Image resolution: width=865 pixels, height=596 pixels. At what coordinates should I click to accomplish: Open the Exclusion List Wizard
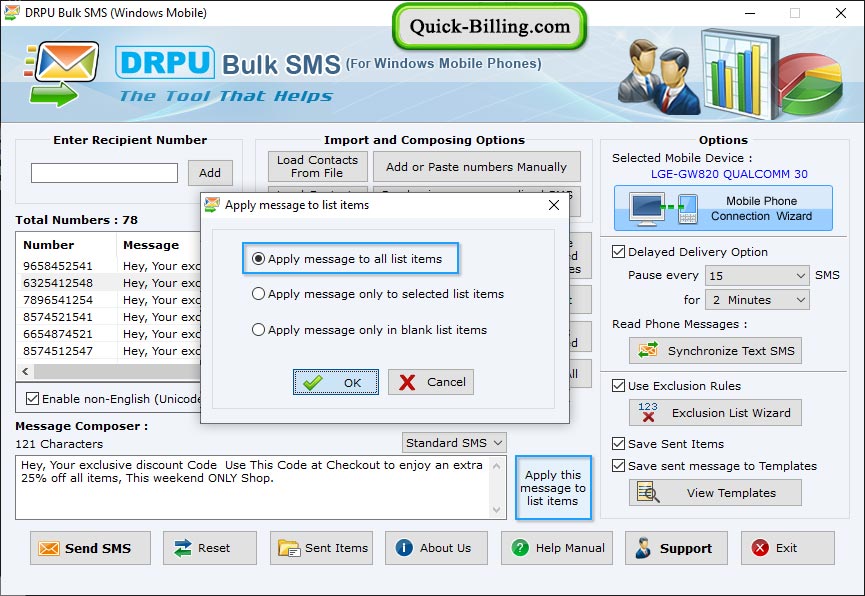click(x=716, y=413)
